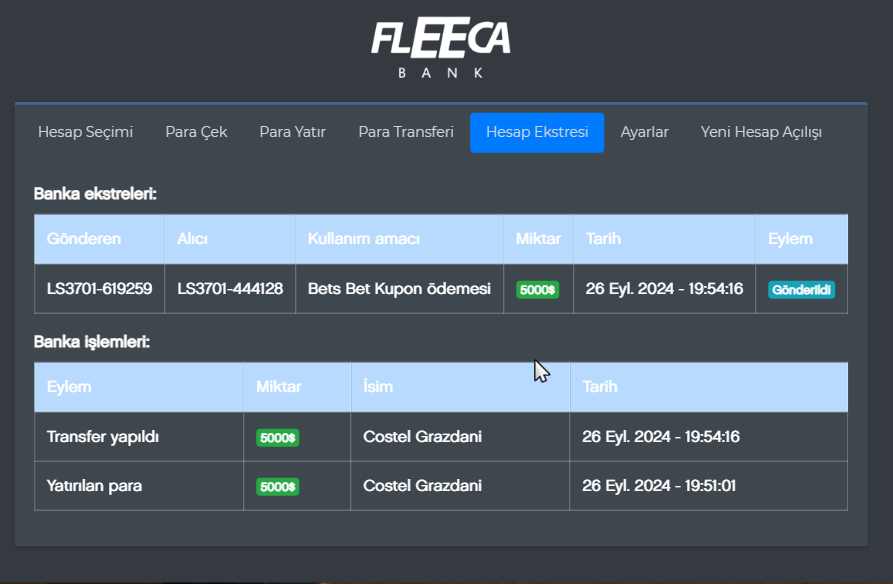The width and height of the screenshot is (893, 584).
Task: Click the Bets Bet Kupon ödemesi entry
Action: coord(399,289)
